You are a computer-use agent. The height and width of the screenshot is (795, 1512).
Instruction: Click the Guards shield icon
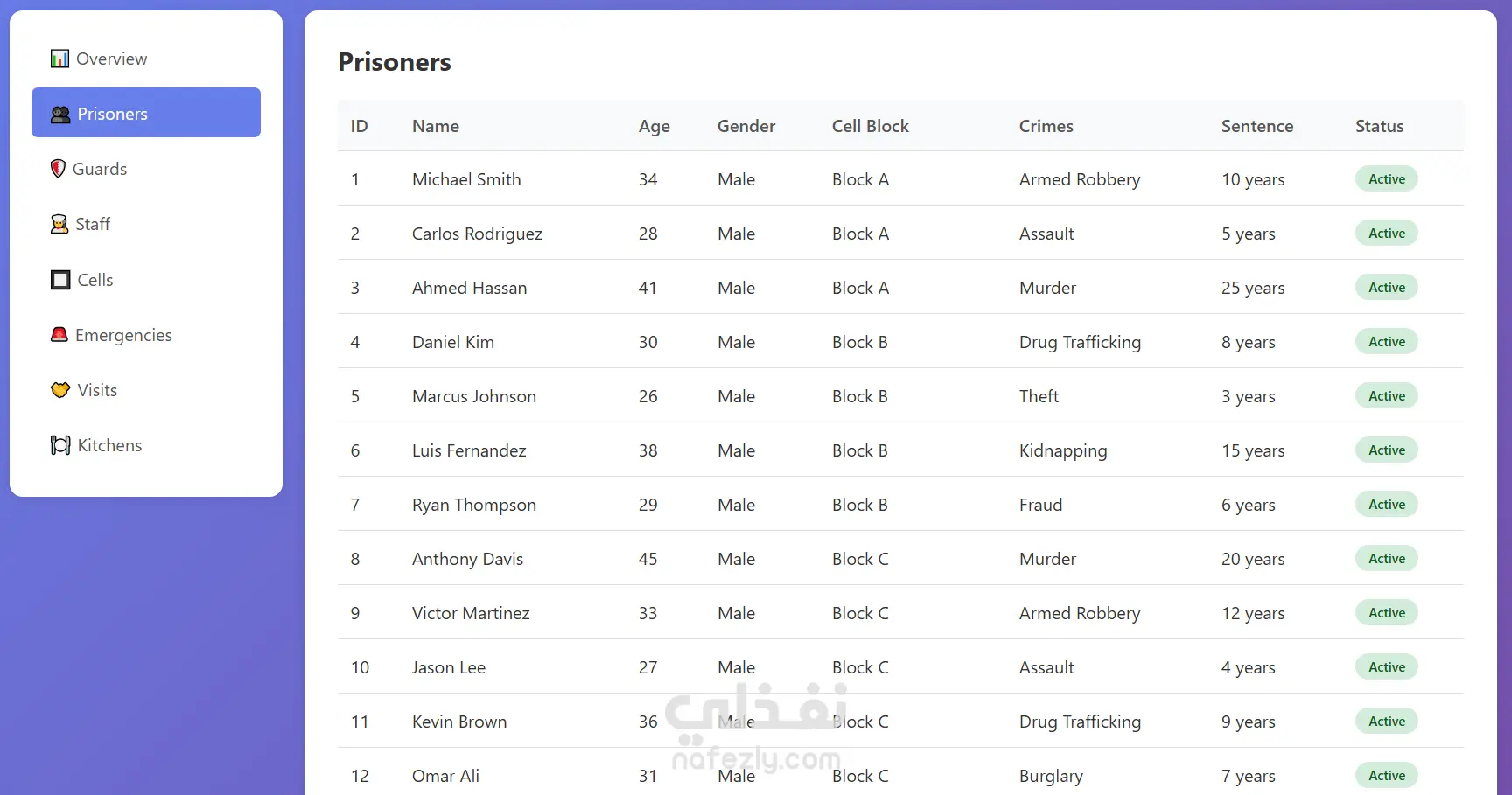pyautogui.click(x=58, y=169)
